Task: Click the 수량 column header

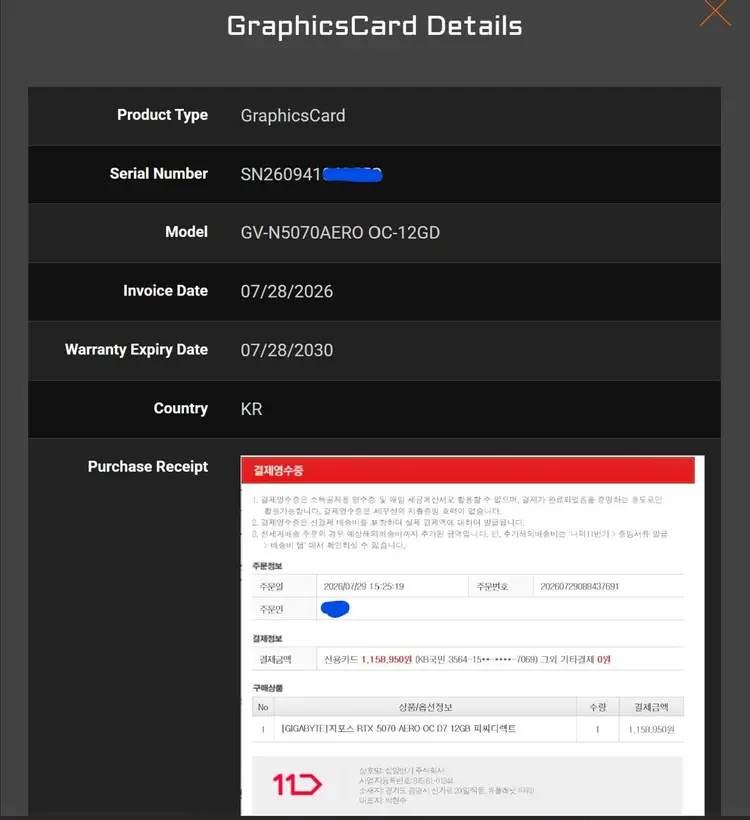Action: tap(597, 707)
